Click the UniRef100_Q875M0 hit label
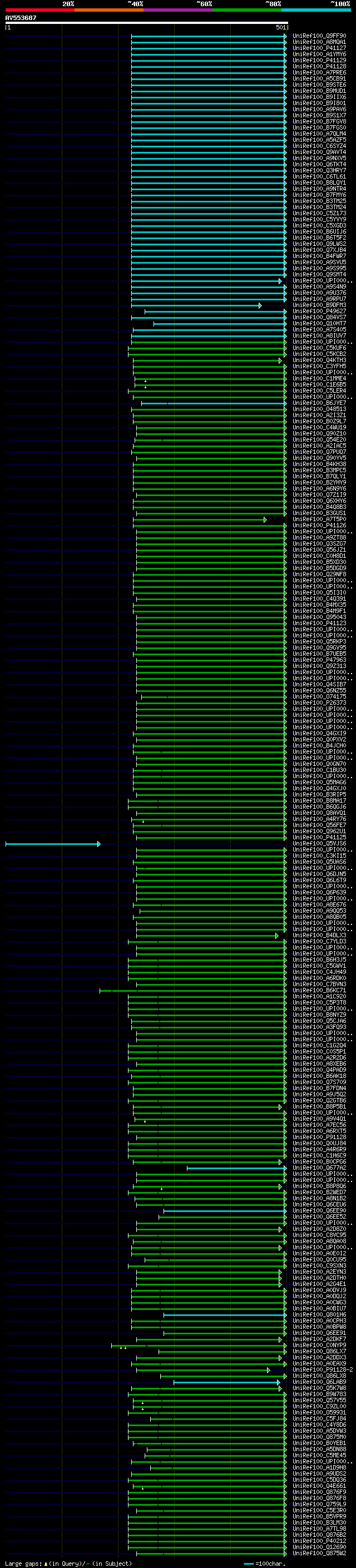Image resolution: width=356 pixels, height=1568 pixels. tap(319, 1437)
